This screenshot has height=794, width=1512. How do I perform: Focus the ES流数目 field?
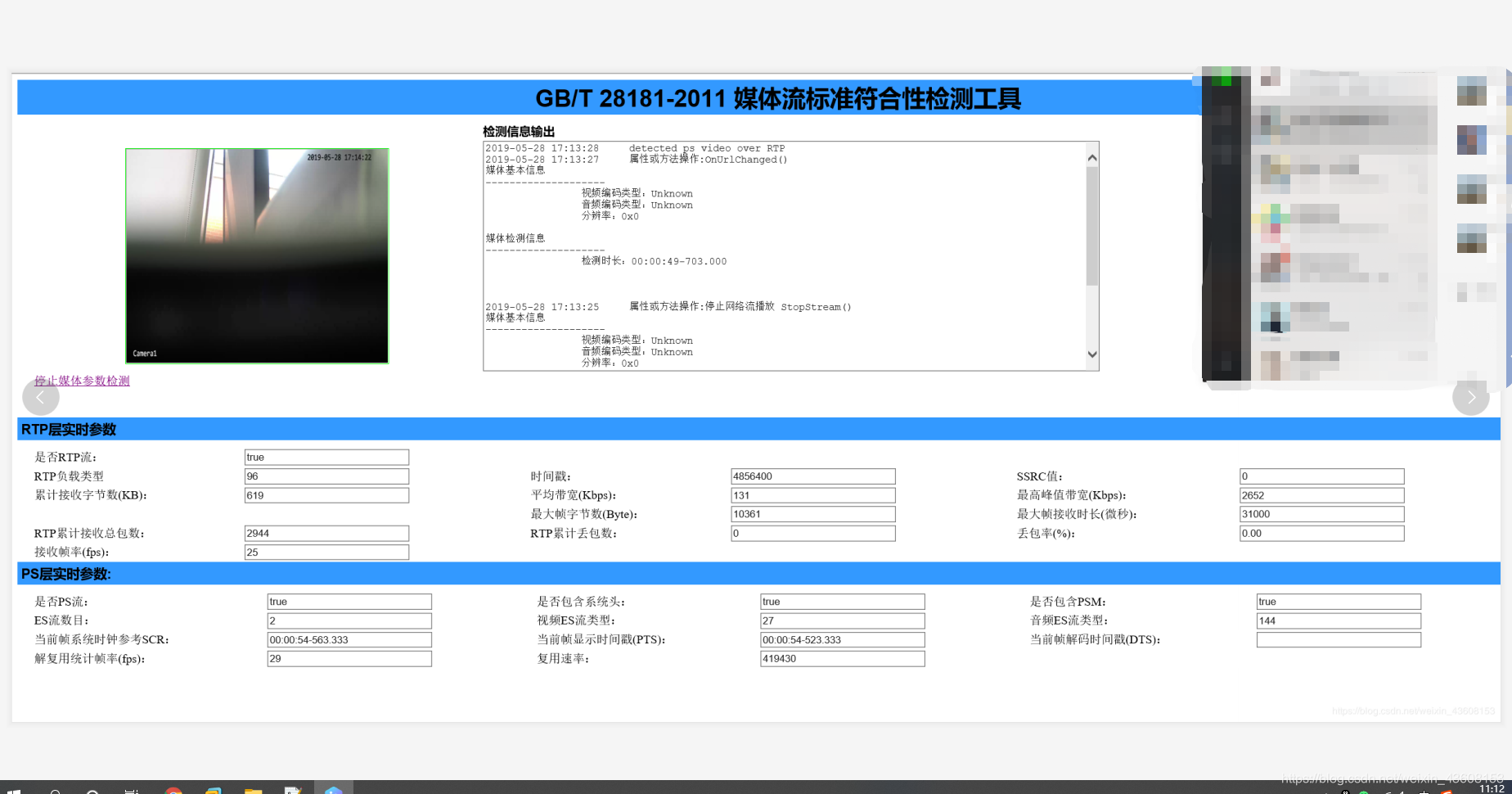(349, 620)
